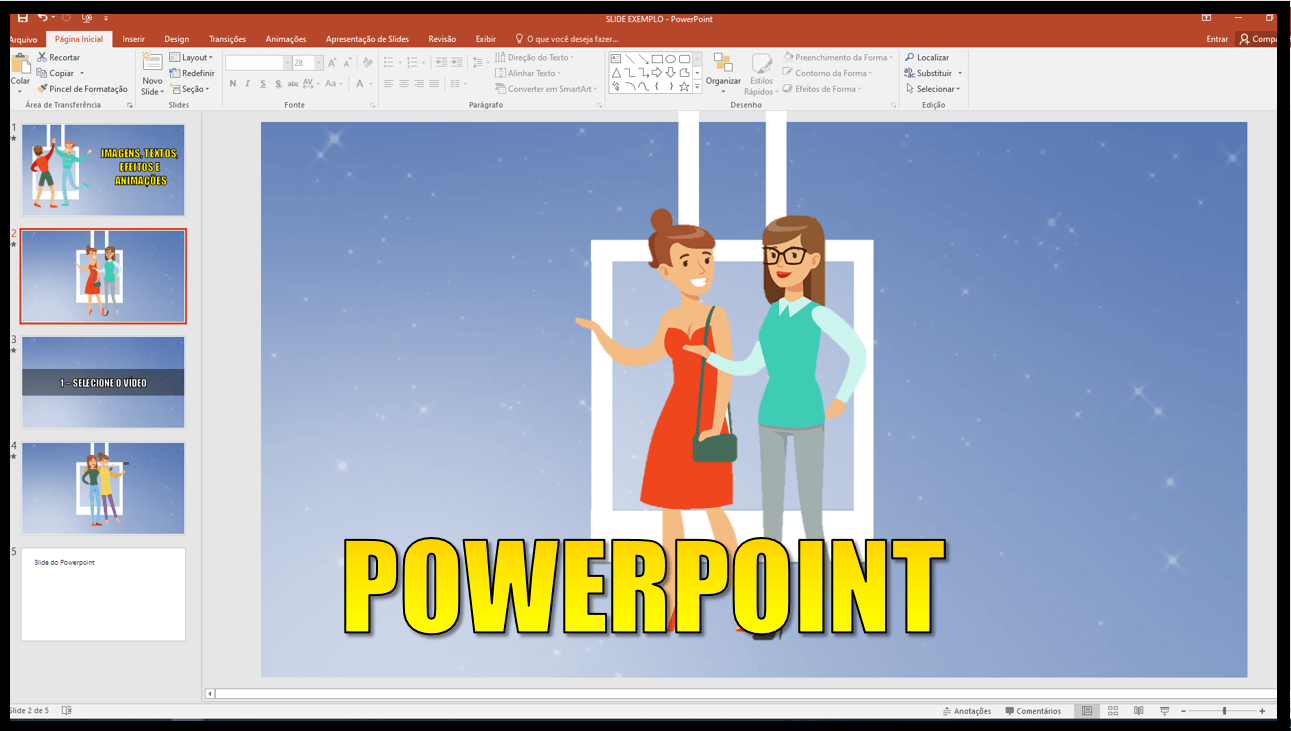Open the Arquivo tab
Screen dimensions: 1291x731
point(23,39)
